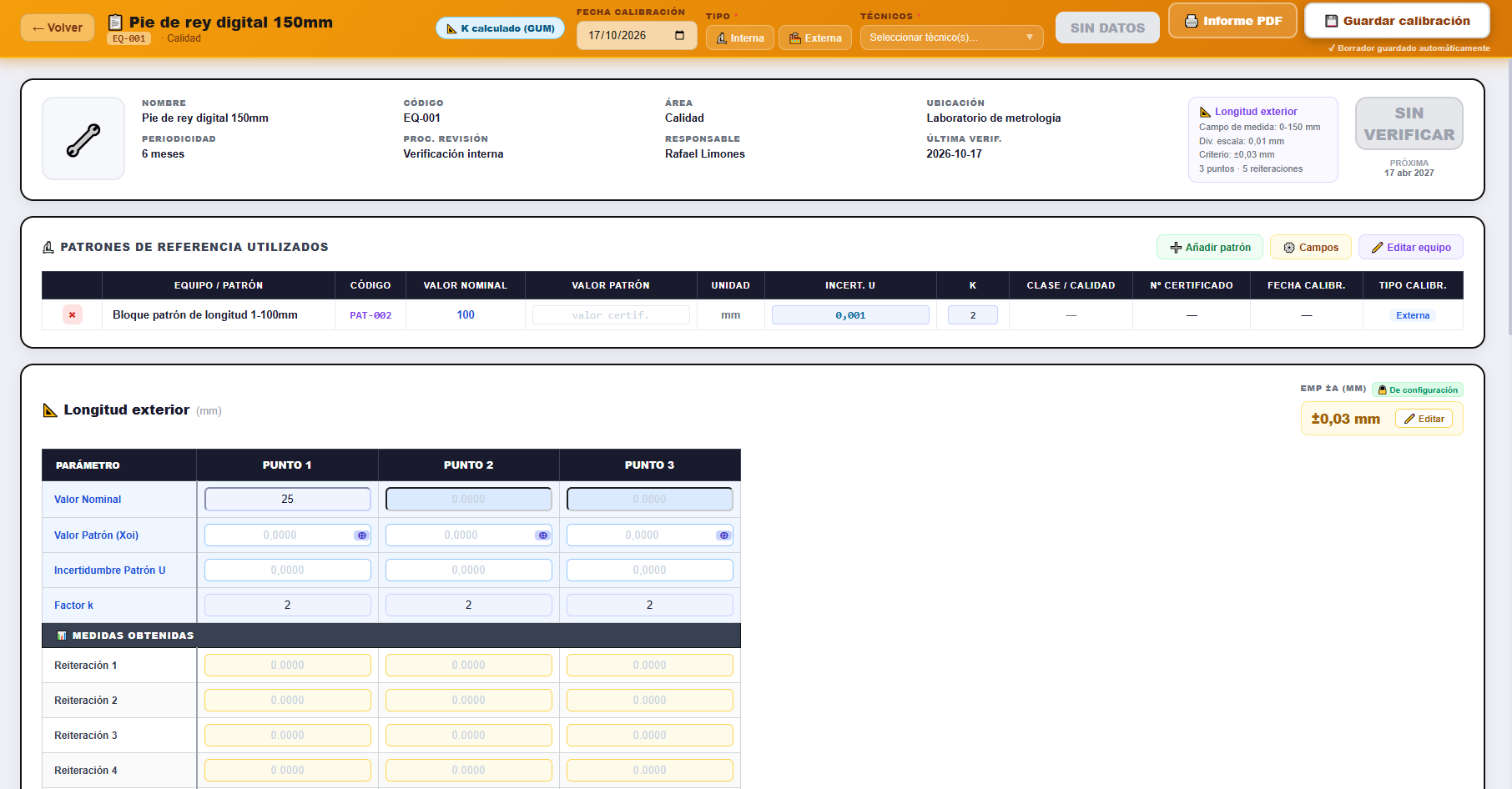This screenshot has height=789, width=1512.
Task: Open calendar picker icon in date field
Action: 679,35
